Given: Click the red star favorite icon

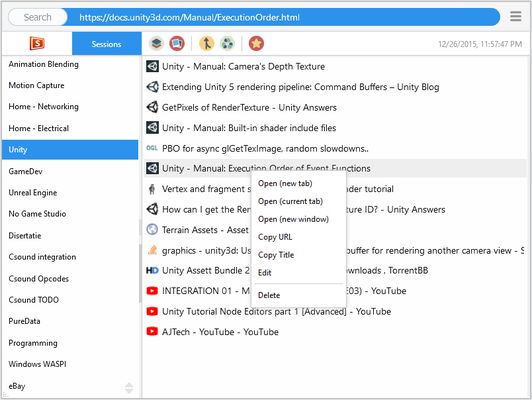Looking at the screenshot, I should click(256, 43).
